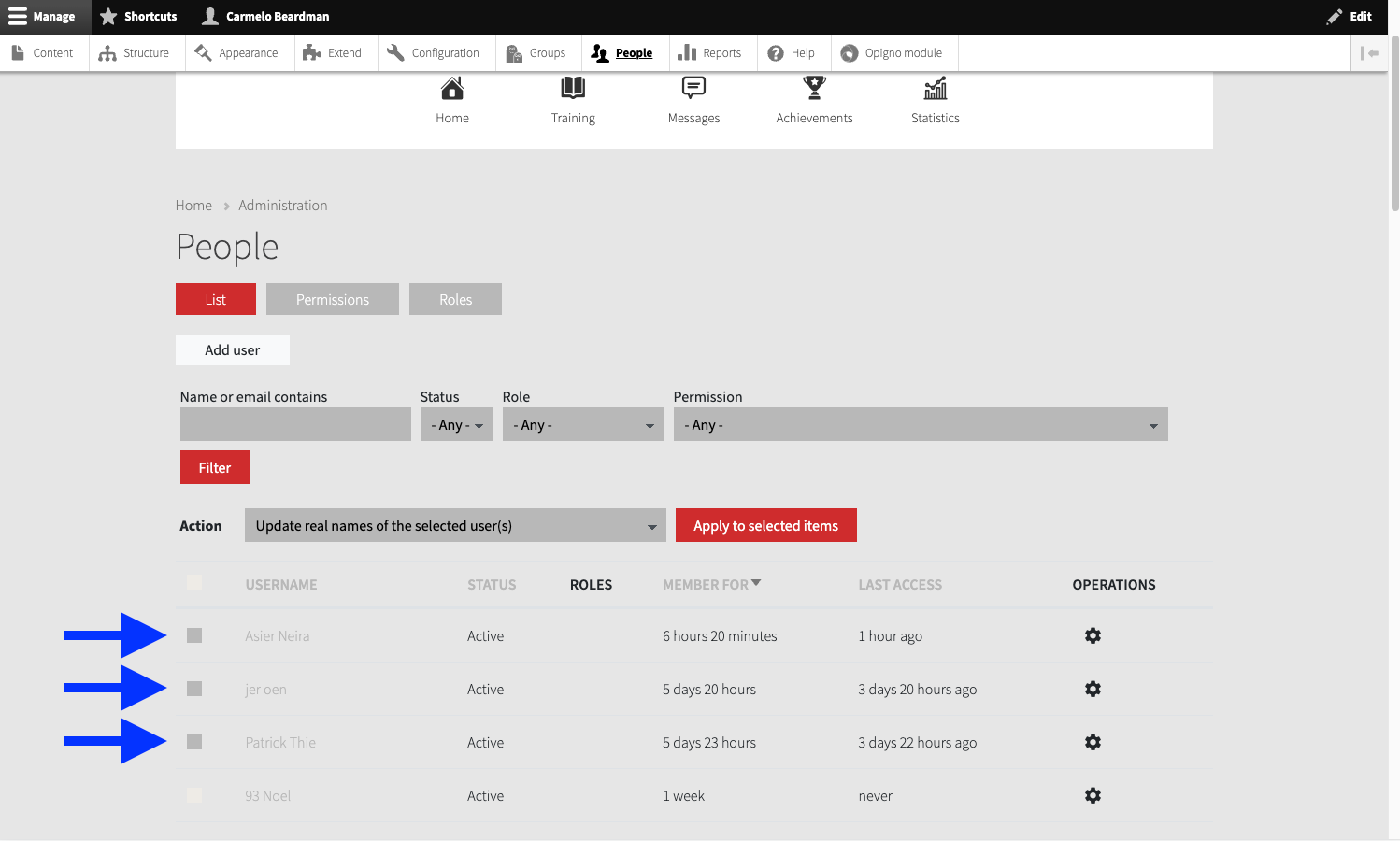The width and height of the screenshot is (1400, 841).
Task: Sort table by Last Access column
Action: [x=900, y=585]
